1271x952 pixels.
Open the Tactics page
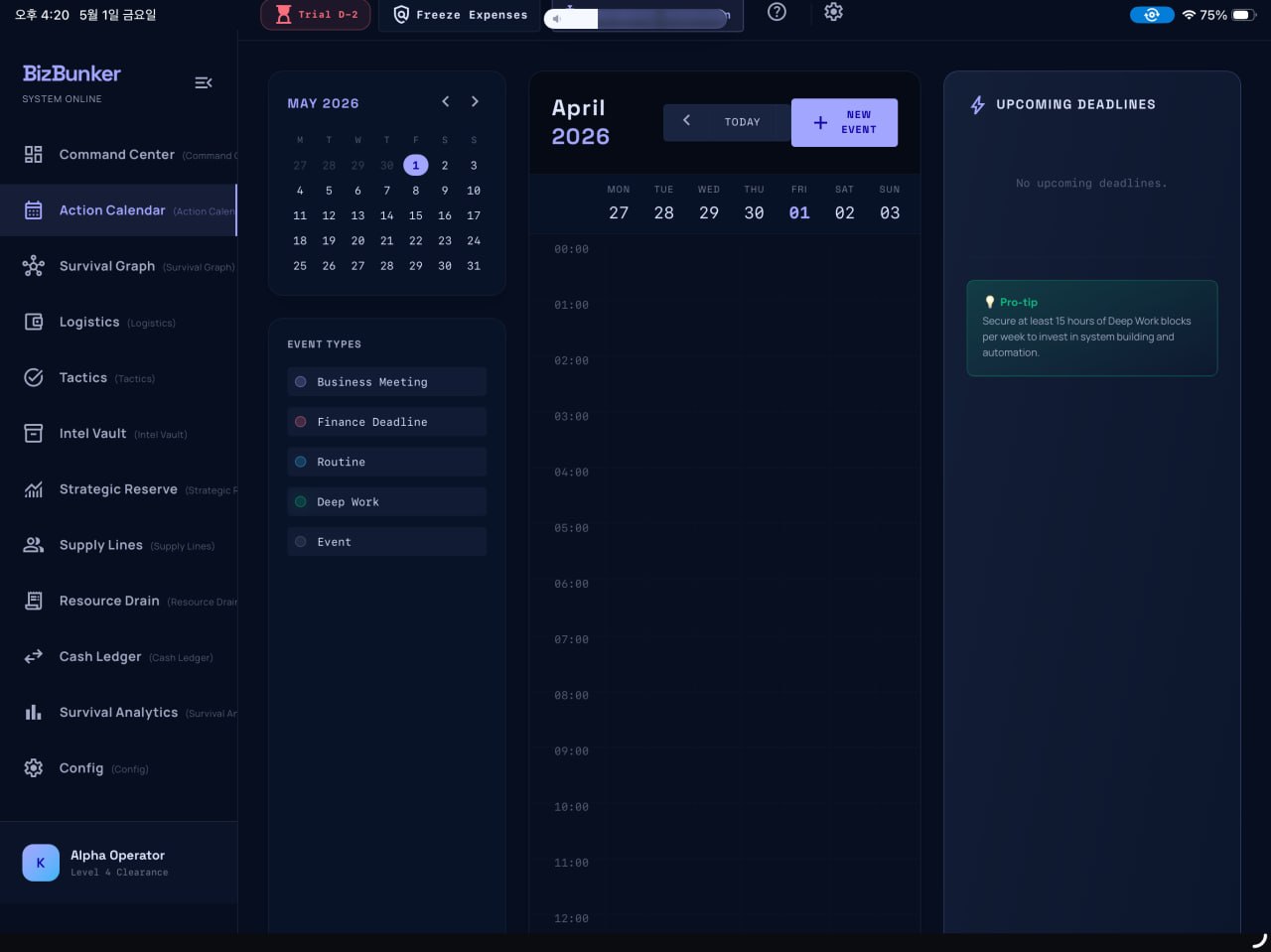118,377
